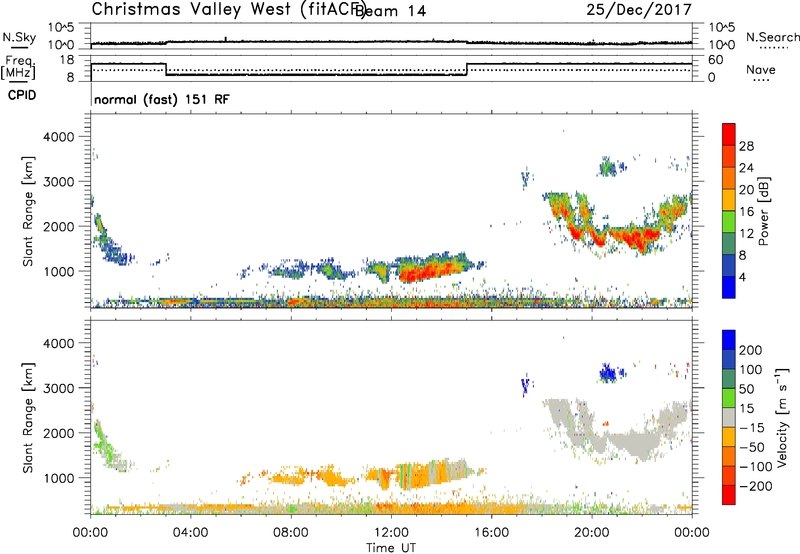This screenshot has width=800, height=554.
Task: Click the power colorbar value '16'
Action: coord(746,212)
